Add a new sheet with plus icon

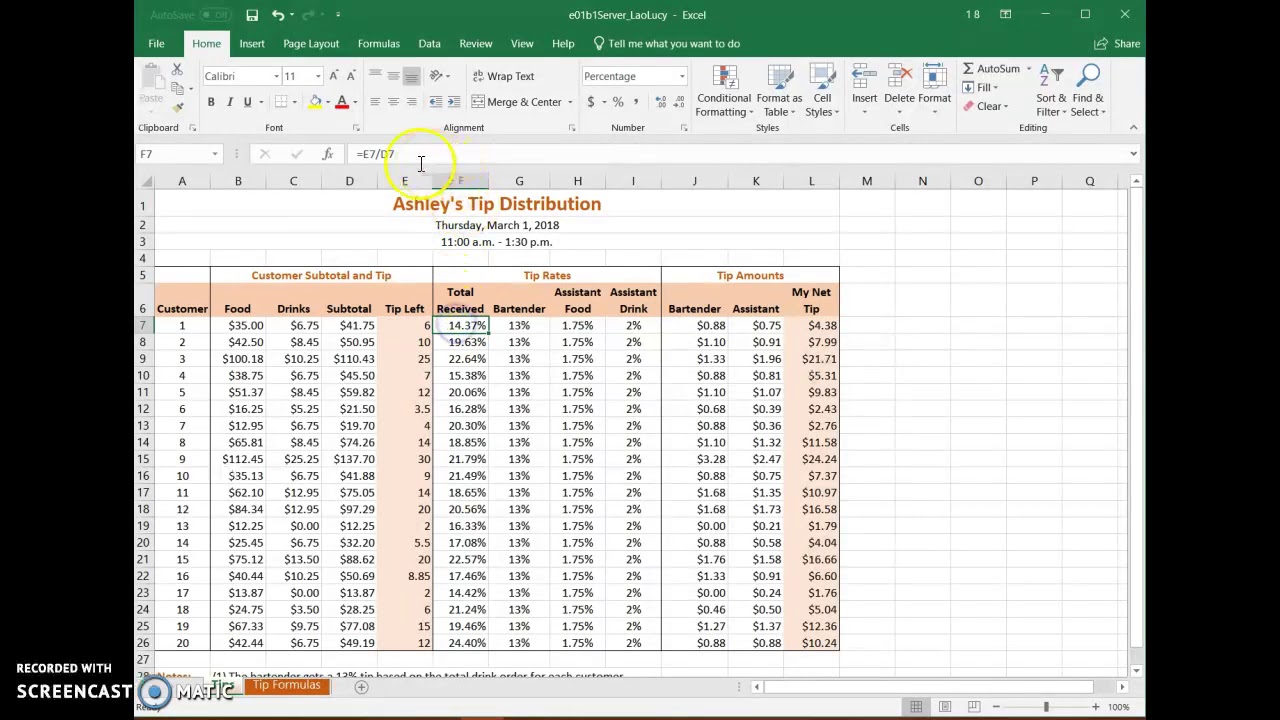tap(361, 687)
